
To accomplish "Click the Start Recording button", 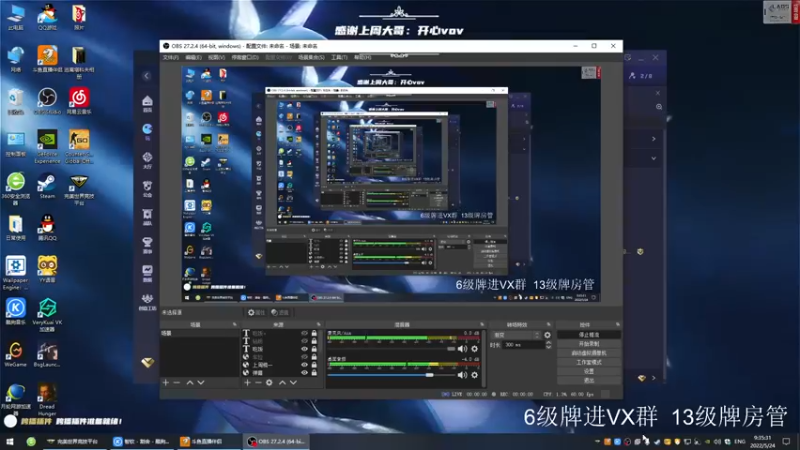I will tap(589, 344).
